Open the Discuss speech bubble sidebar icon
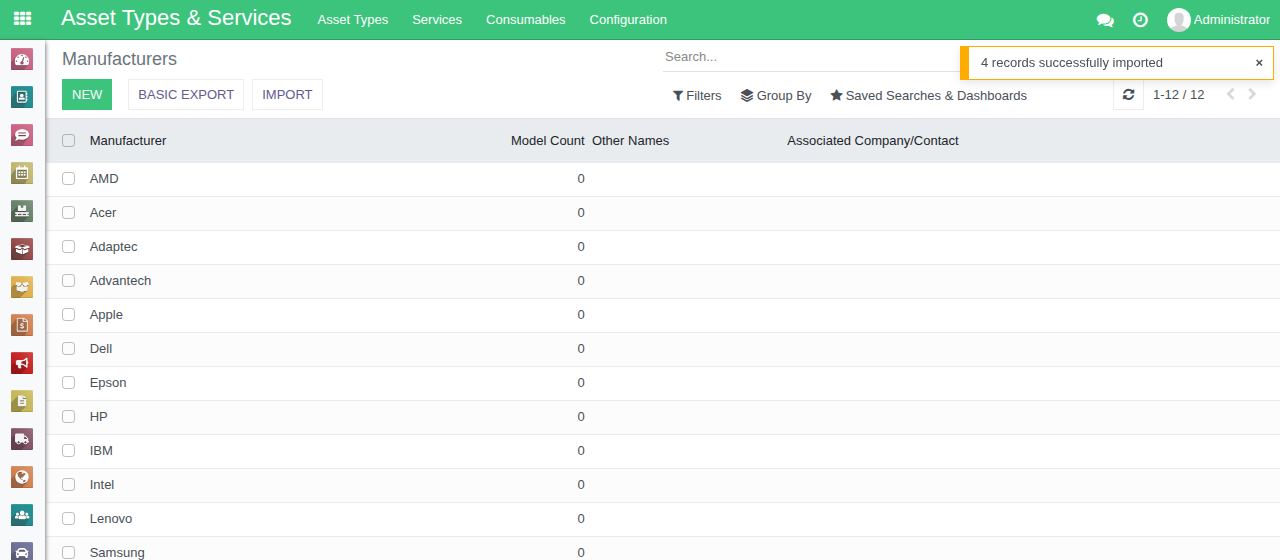This screenshot has height=560, width=1280. [22, 135]
